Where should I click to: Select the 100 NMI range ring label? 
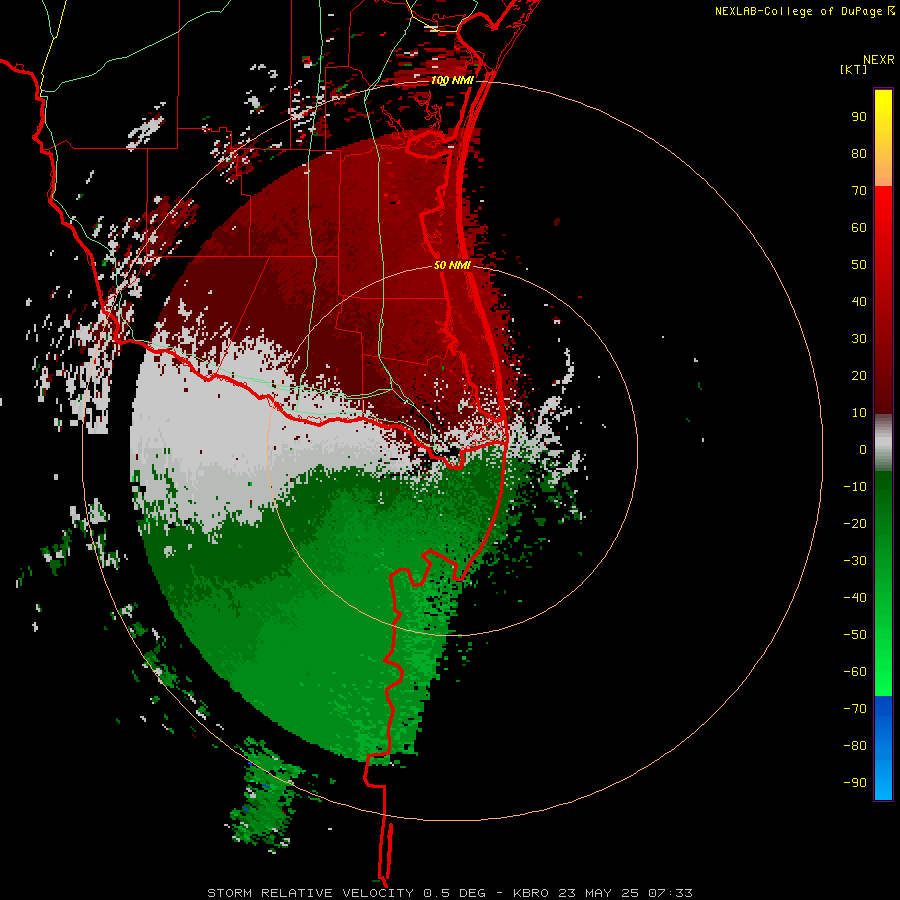[452, 80]
